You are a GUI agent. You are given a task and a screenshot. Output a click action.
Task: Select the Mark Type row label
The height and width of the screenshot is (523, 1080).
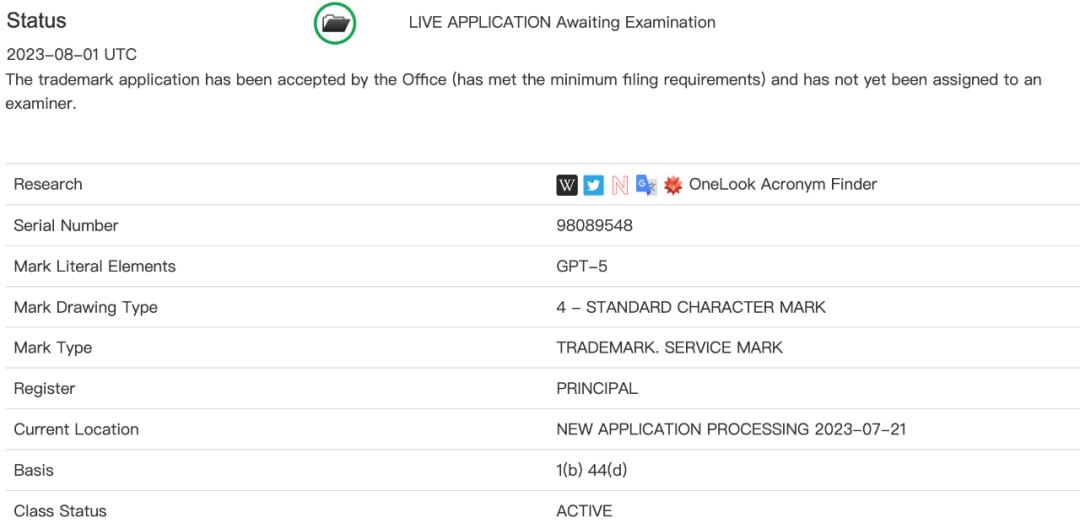pos(52,347)
